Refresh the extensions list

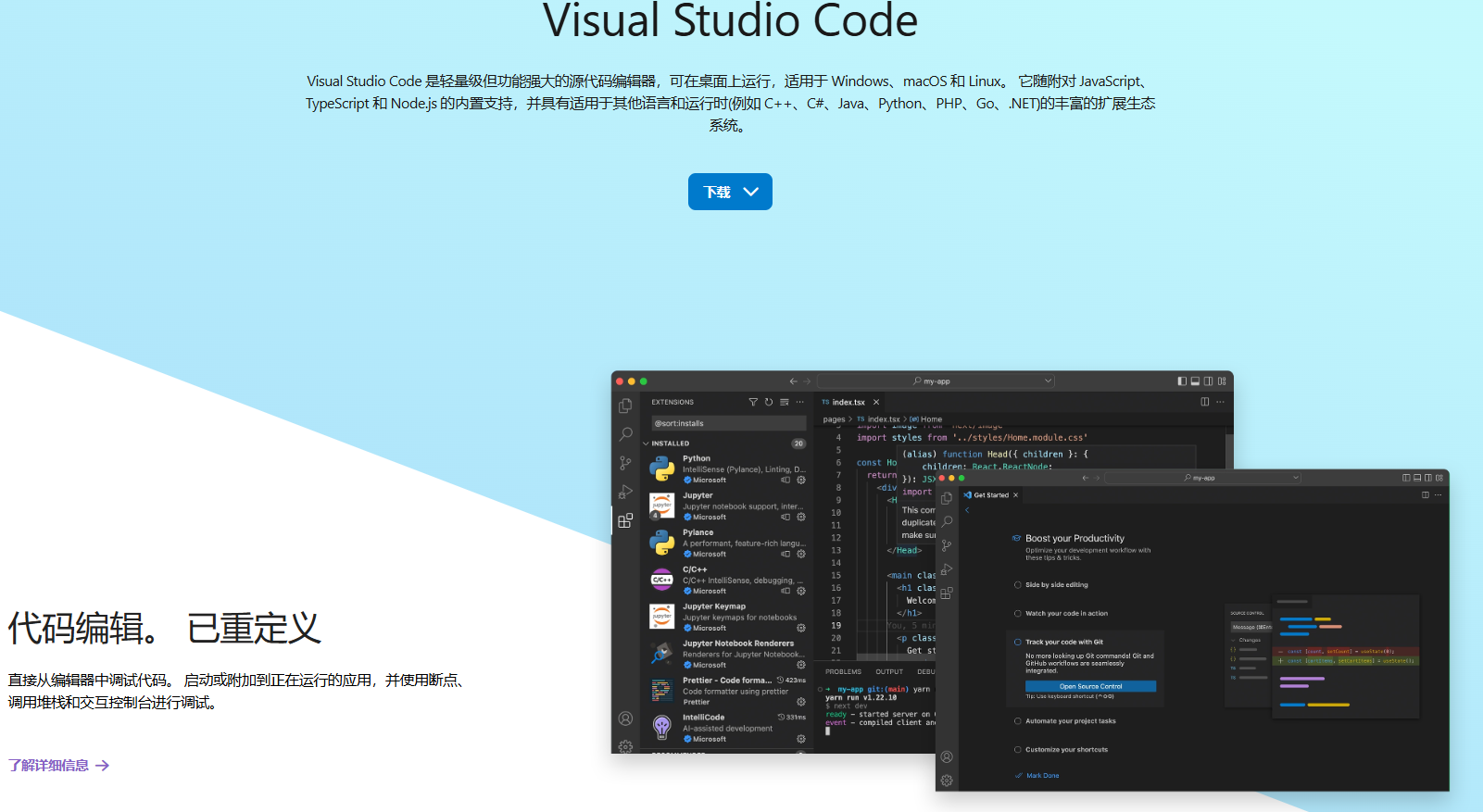pos(769,402)
